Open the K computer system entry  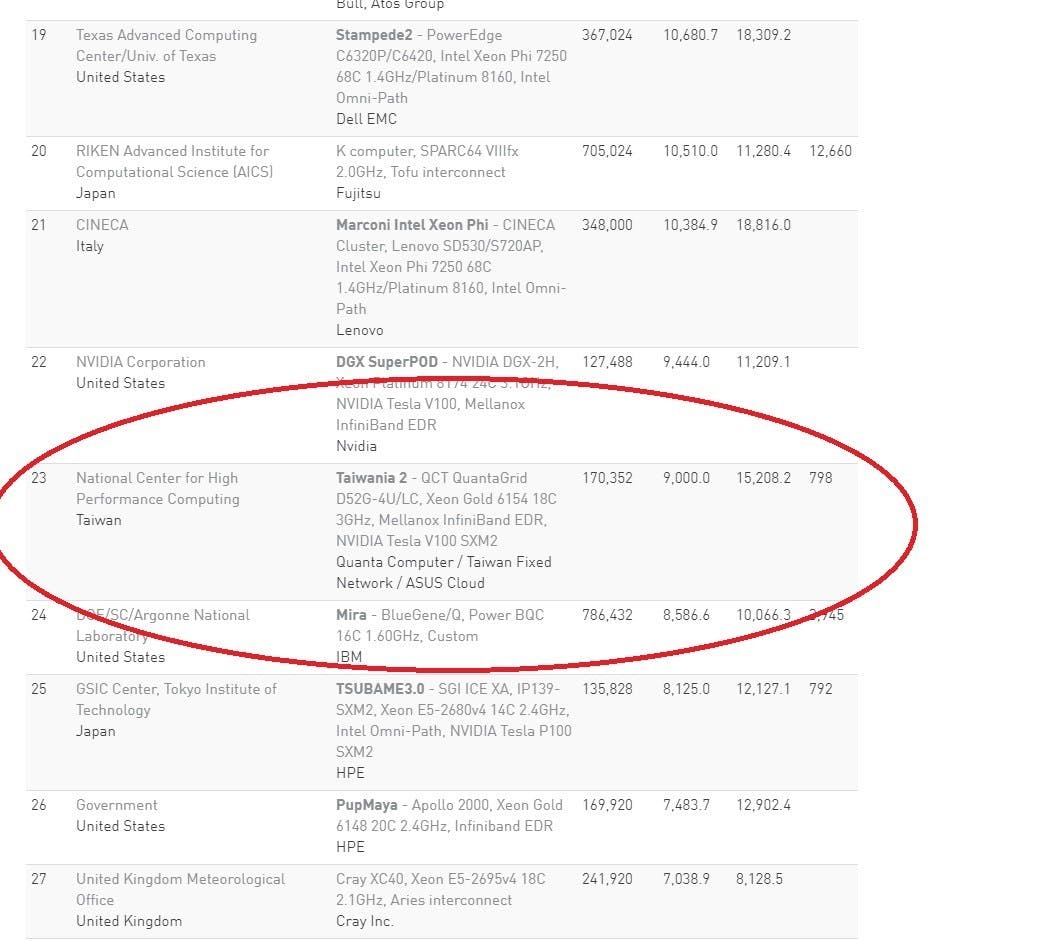(x=427, y=161)
